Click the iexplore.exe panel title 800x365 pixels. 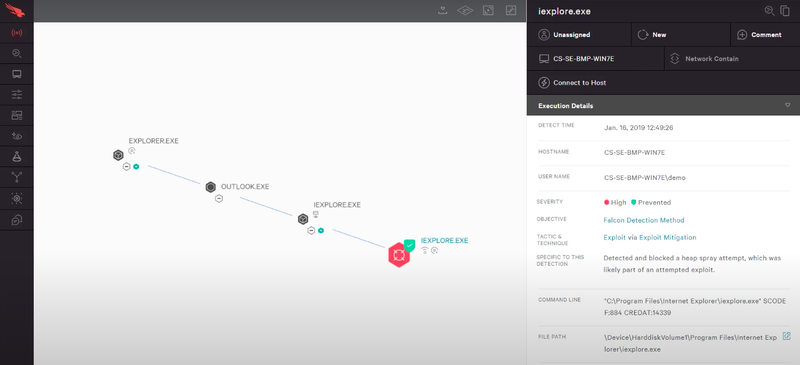click(564, 11)
